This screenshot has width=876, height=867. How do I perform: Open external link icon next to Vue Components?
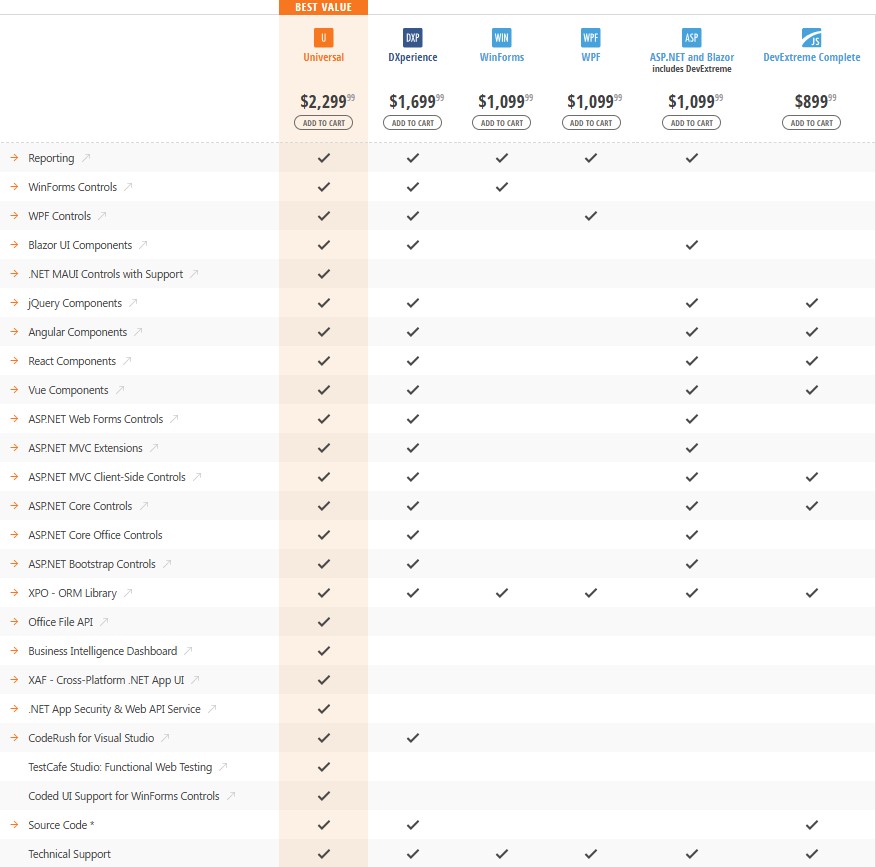coord(120,390)
